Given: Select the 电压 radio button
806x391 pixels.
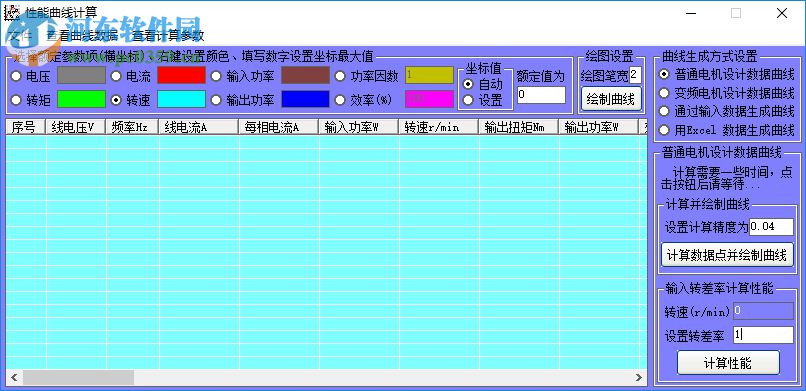Looking at the screenshot, I should [16, 77].
